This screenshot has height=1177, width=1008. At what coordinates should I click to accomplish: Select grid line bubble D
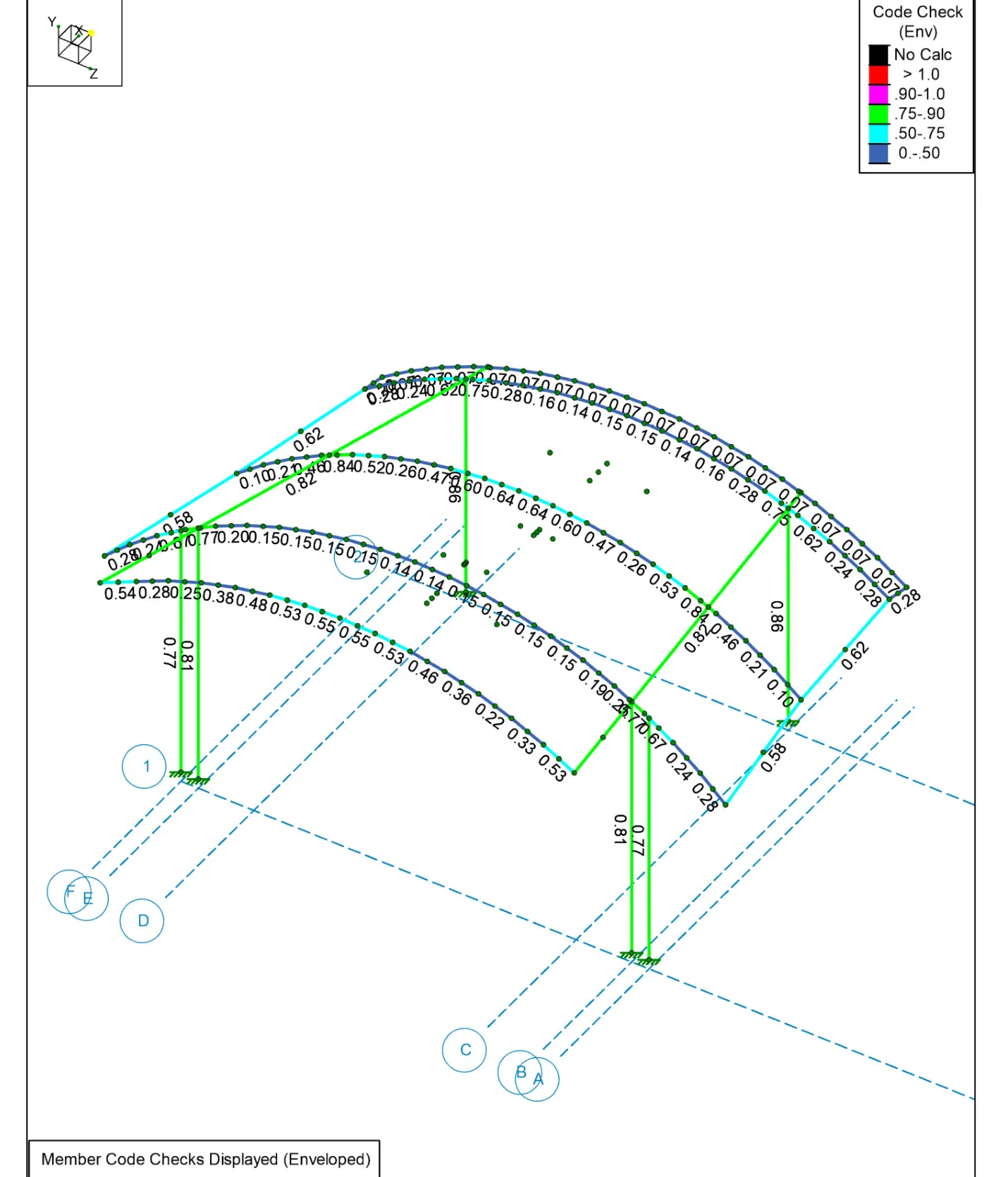point(142,920)
